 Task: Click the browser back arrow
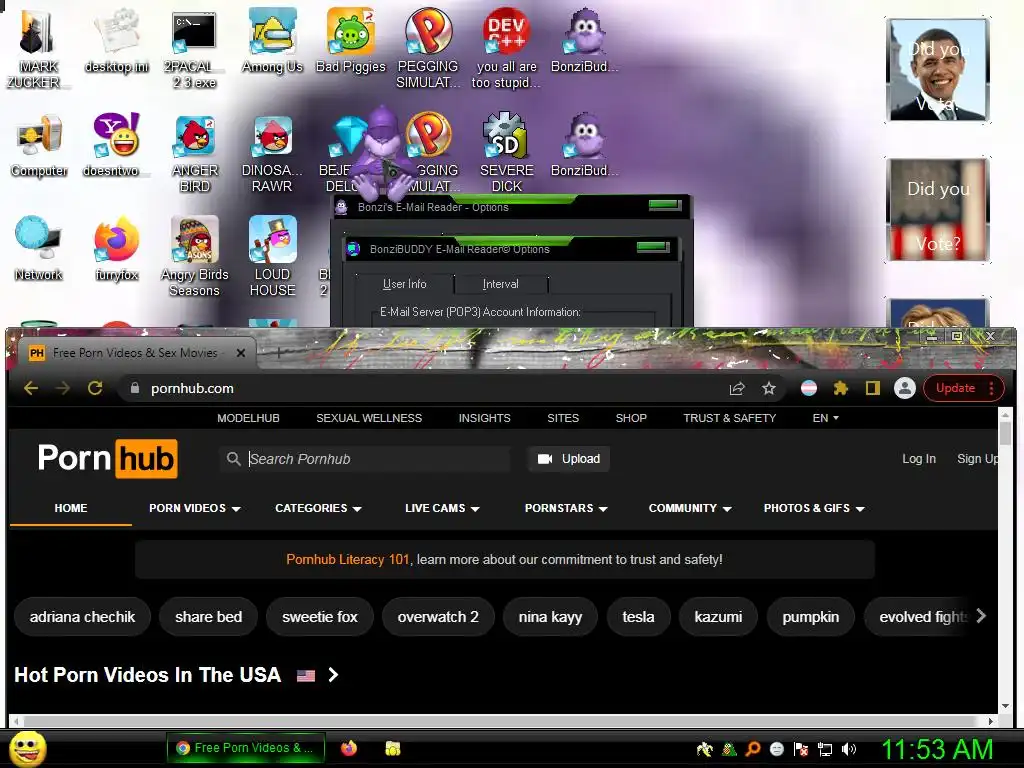click(x=31, y=389)
